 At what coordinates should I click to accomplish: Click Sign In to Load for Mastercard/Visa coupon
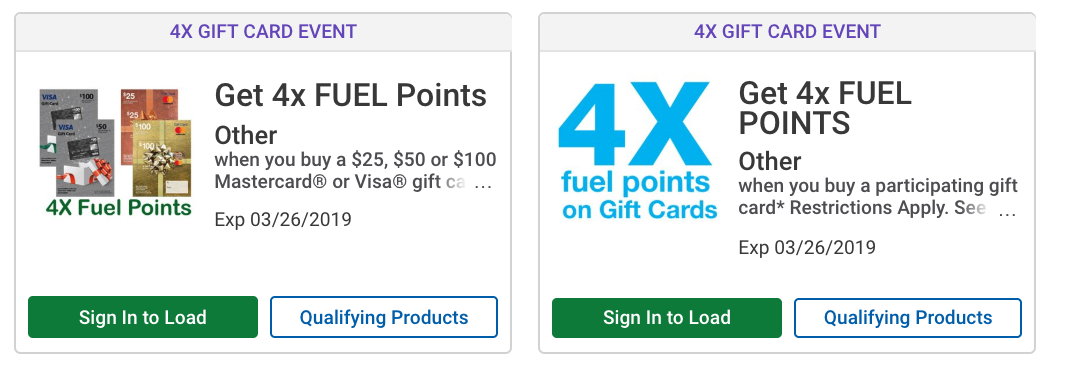tap(143, 317)
